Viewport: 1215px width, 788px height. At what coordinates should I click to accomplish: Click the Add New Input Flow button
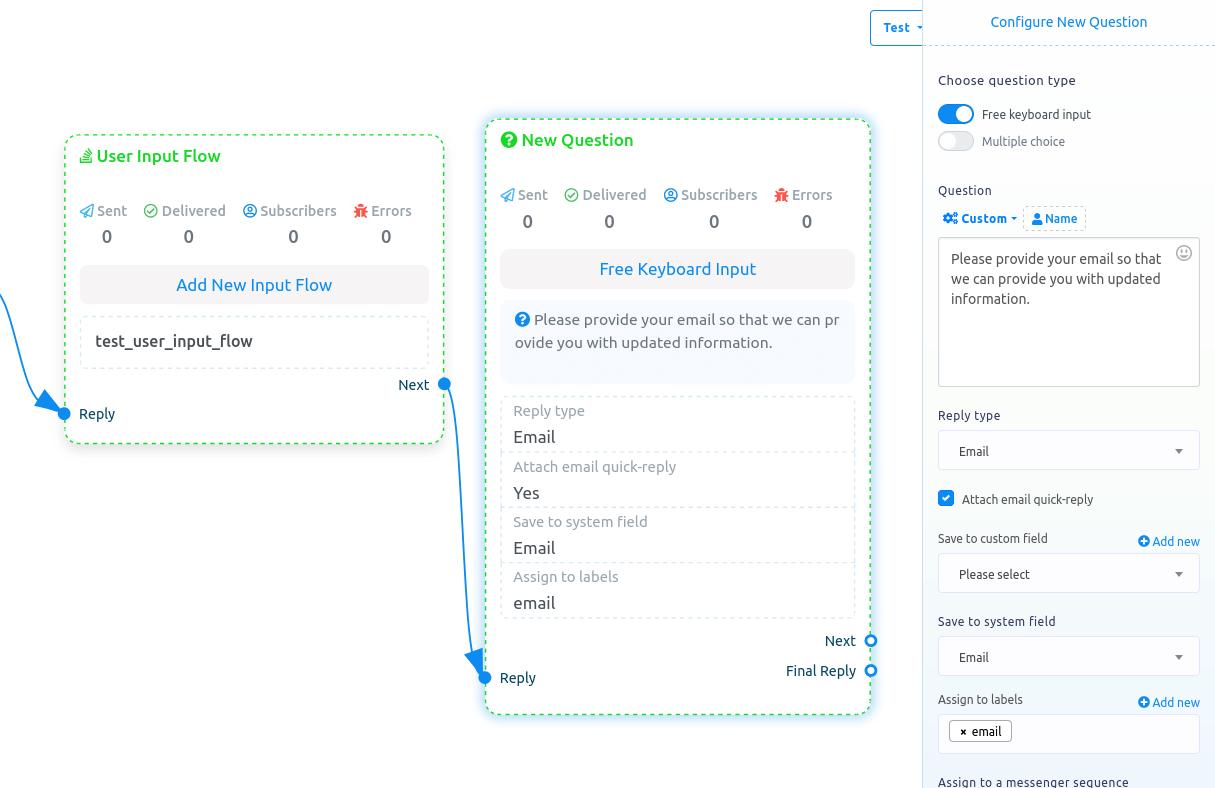(254, 285)
